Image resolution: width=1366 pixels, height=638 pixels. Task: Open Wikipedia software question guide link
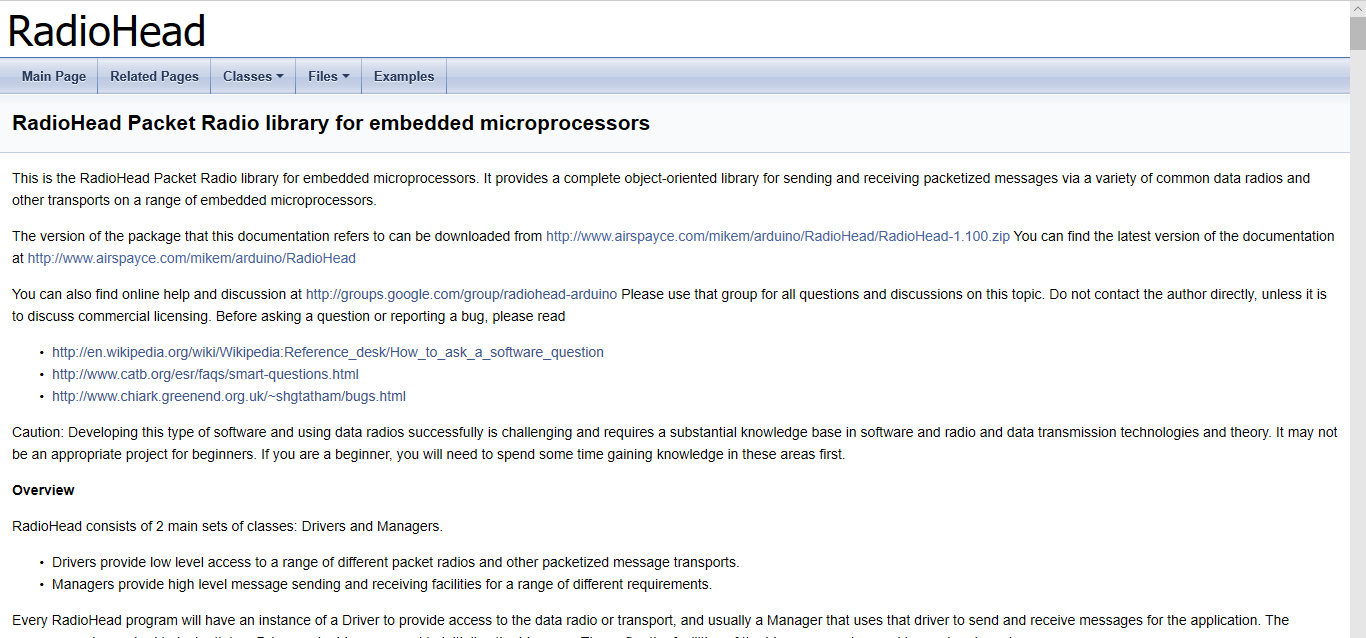tap(328, 352)
